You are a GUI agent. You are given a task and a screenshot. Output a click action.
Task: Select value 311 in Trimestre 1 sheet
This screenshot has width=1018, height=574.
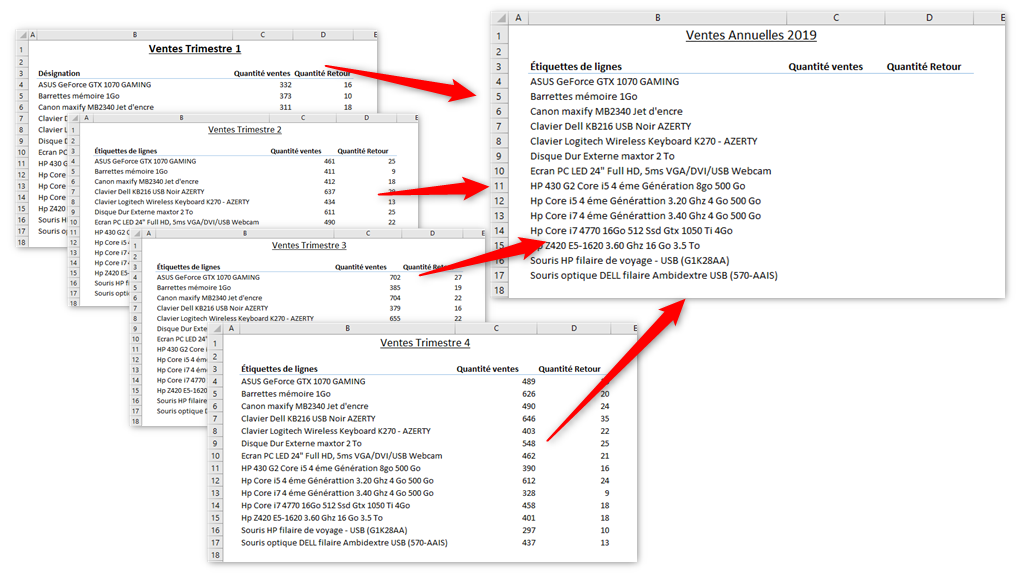286,107
